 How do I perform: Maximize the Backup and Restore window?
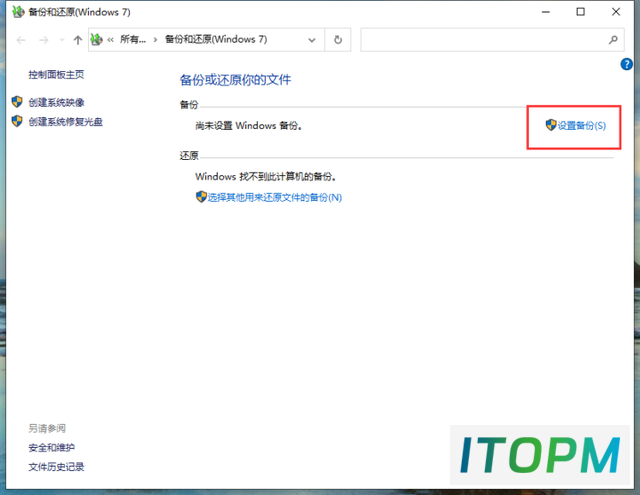580,12
